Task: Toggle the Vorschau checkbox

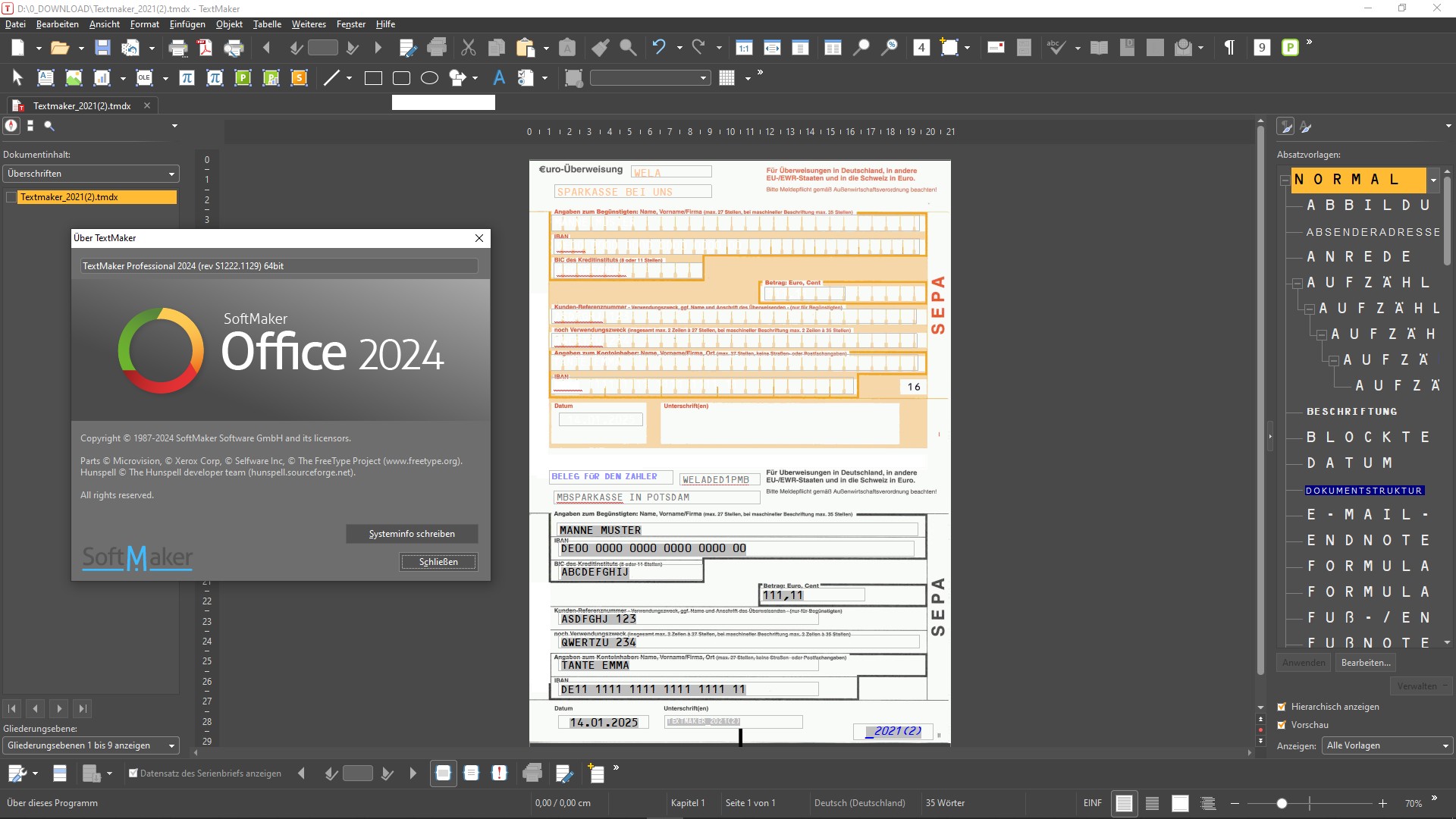Action: [1282, 725]
